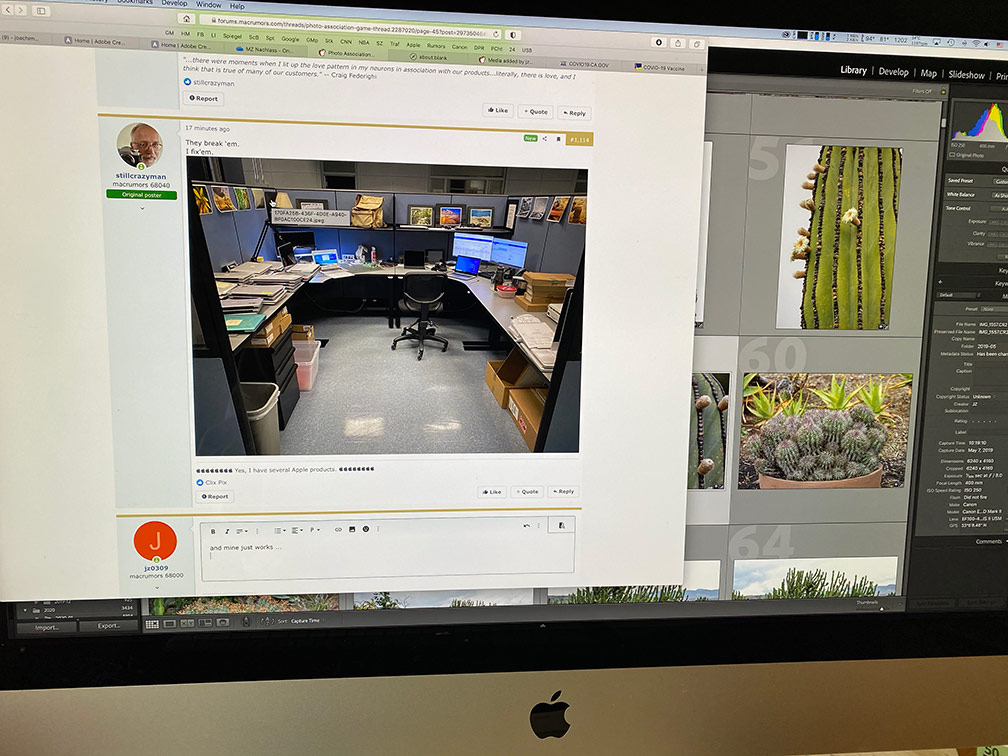Click the Lightroom grid scrollbar handle
Screen dimensions: 1008x756
point(944,122)
